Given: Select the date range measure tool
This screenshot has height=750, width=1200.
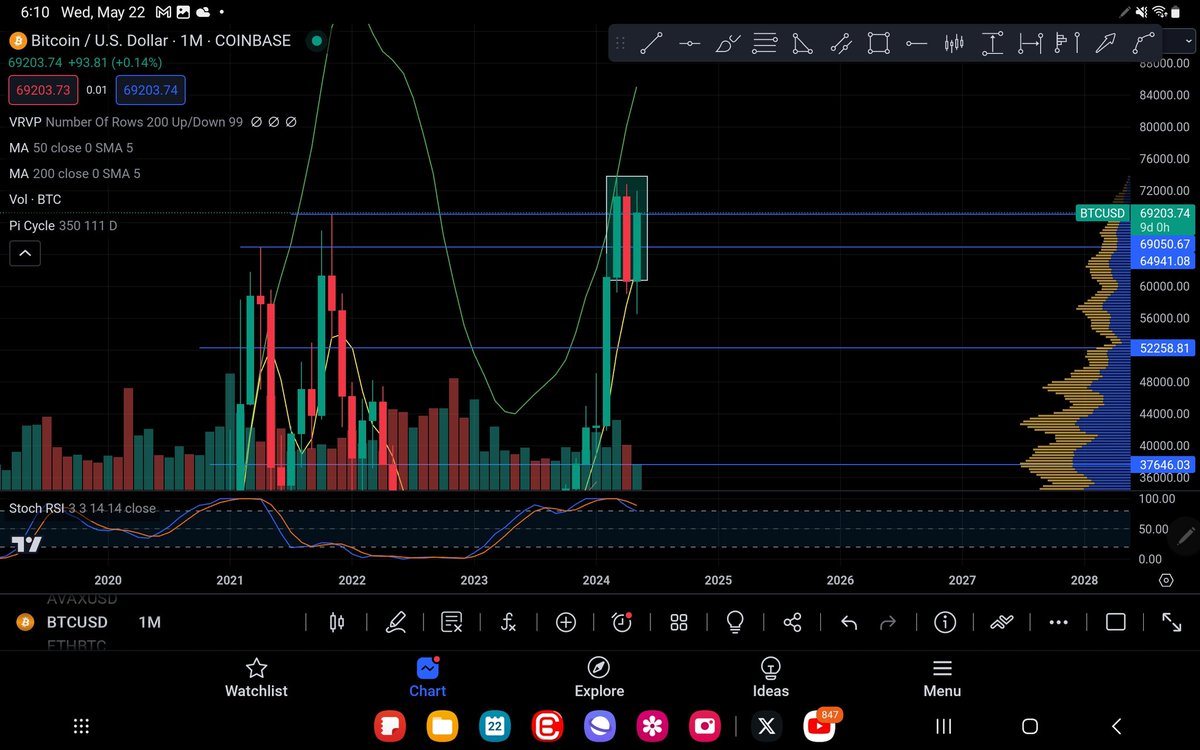Looking at the screenshot, I should coord(1029,44).
